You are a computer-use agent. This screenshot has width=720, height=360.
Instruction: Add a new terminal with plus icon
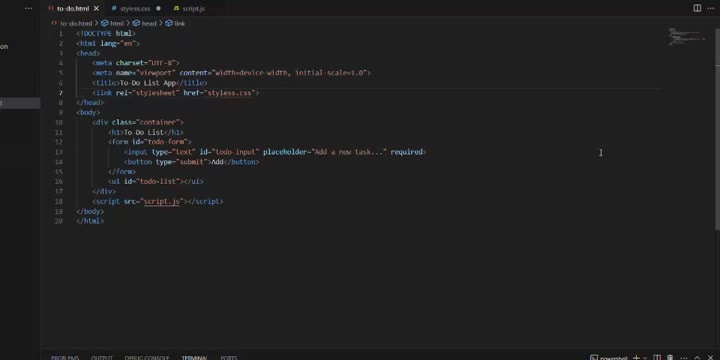(x=636, y=357)
